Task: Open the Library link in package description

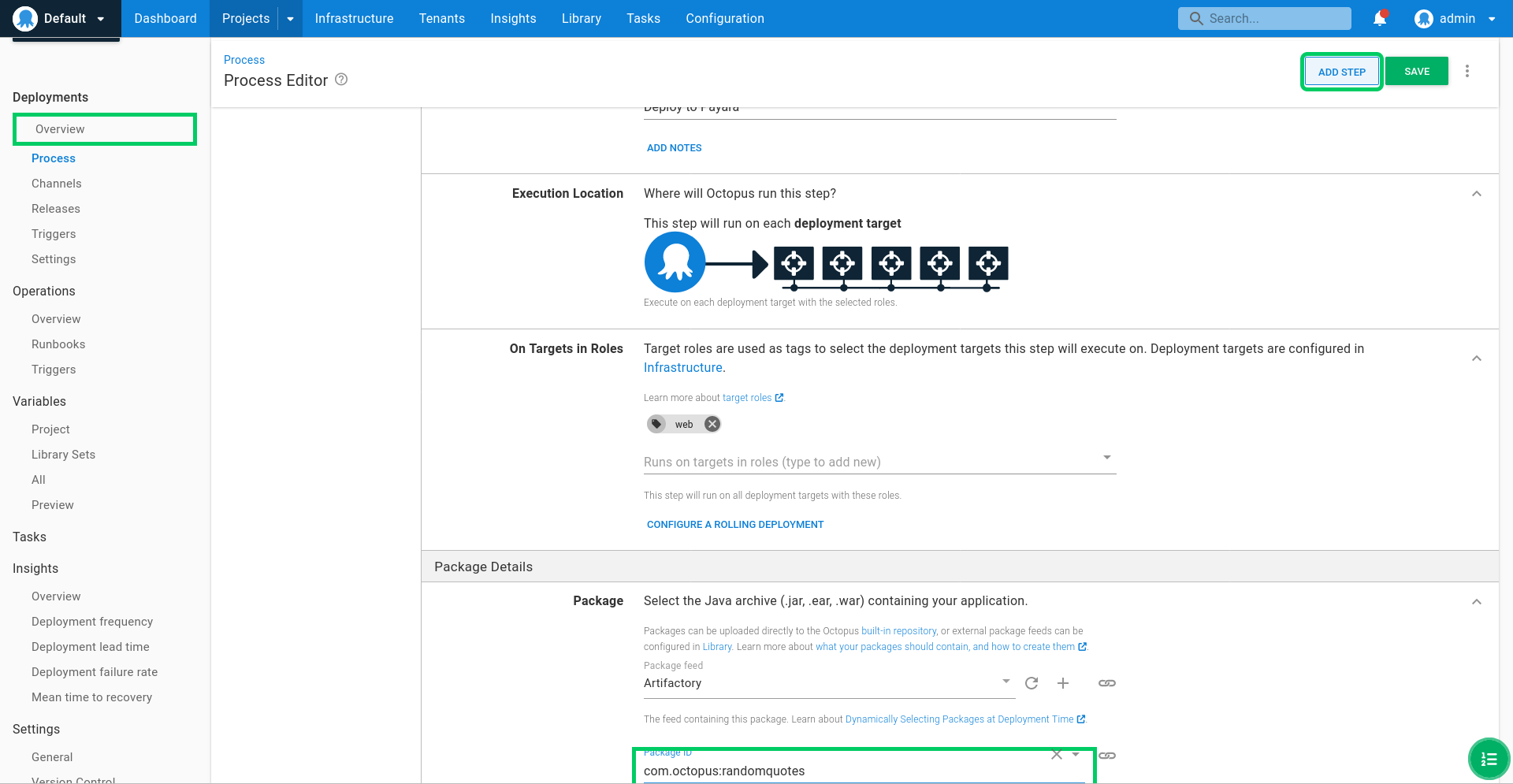Action: pos(717,647)
